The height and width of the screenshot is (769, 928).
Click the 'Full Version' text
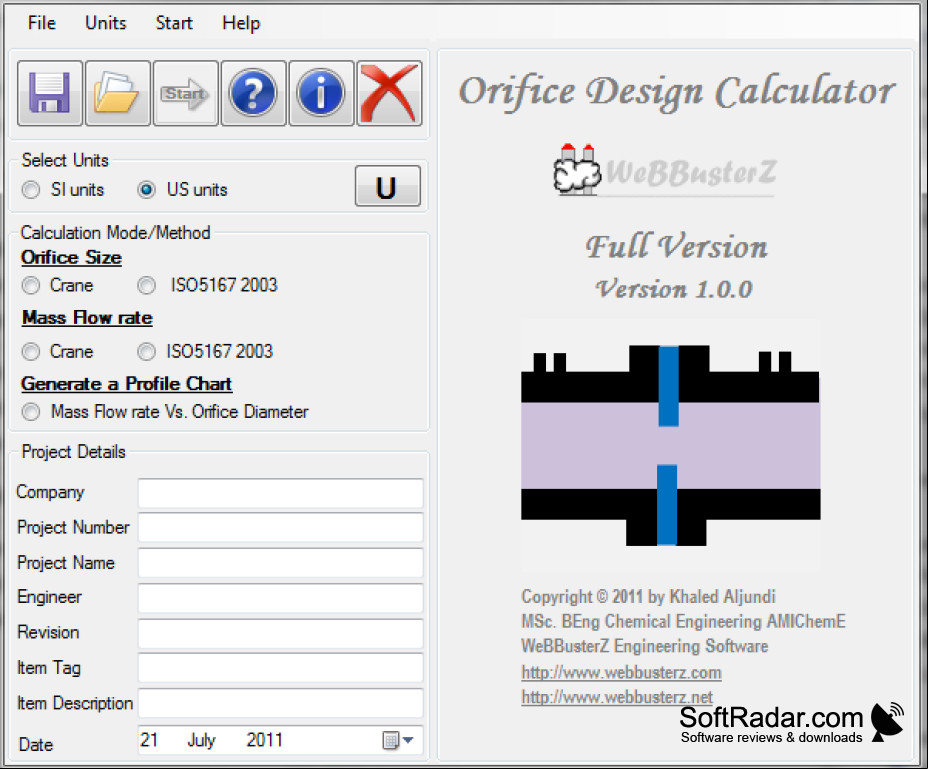pyautogui.click(x=676, y=246)
